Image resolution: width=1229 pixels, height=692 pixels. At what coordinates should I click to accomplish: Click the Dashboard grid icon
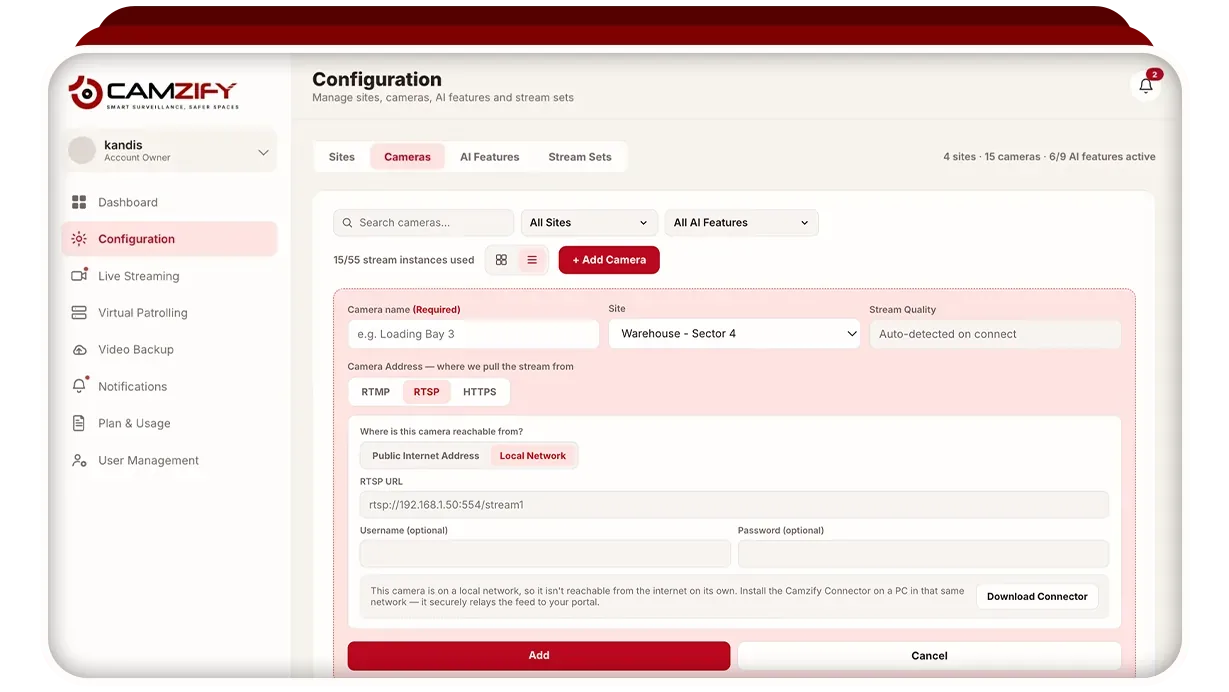79,202
